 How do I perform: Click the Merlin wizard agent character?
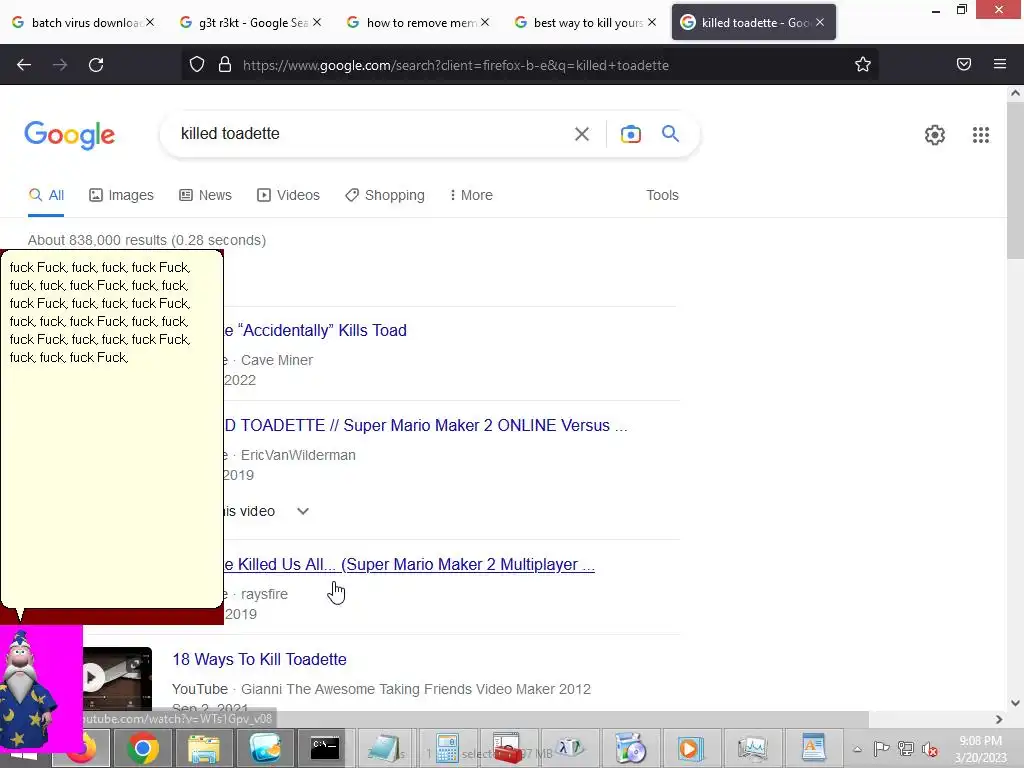click(27, 689)
